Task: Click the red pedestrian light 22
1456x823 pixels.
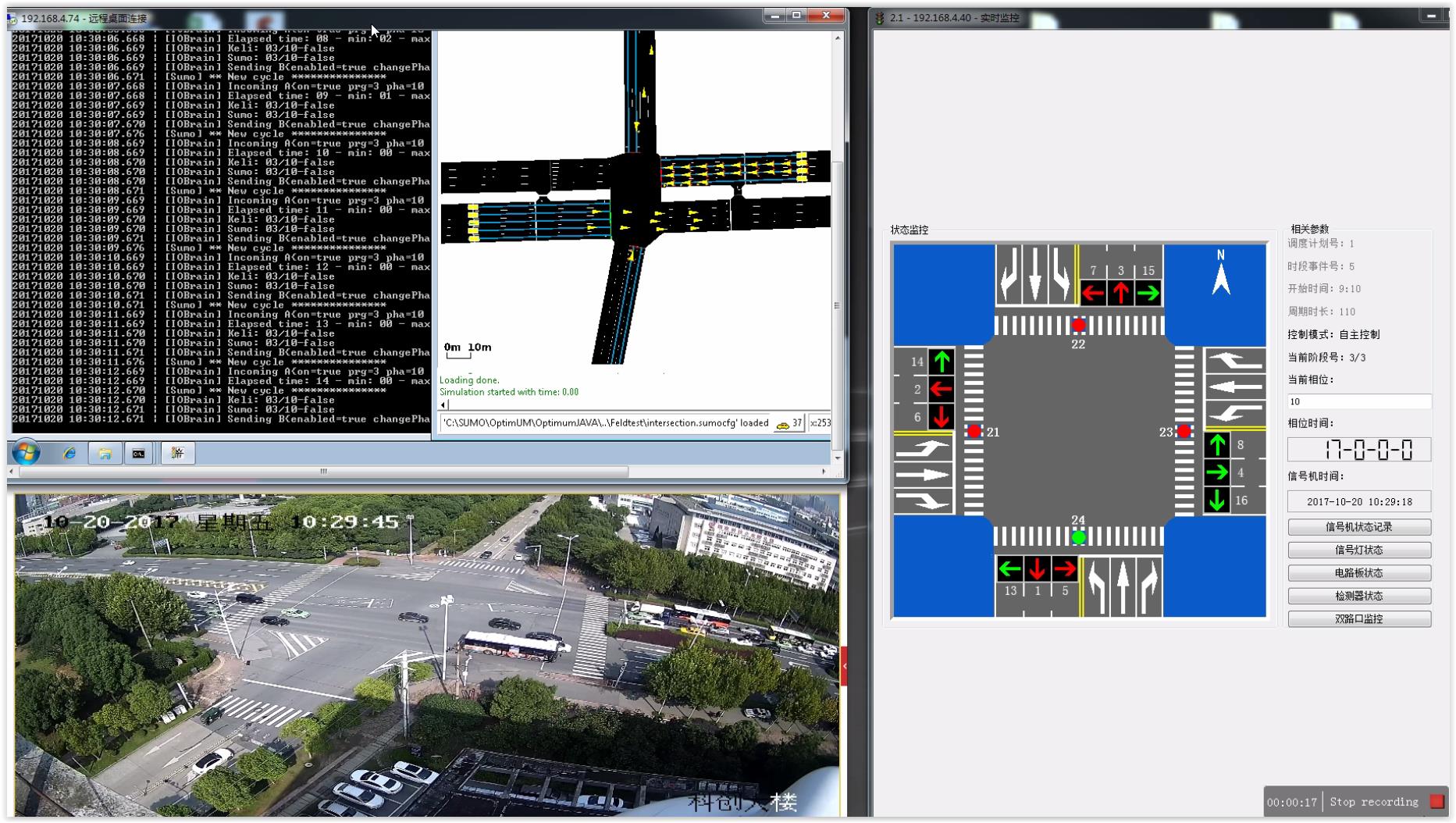Action: [1078, 325]
